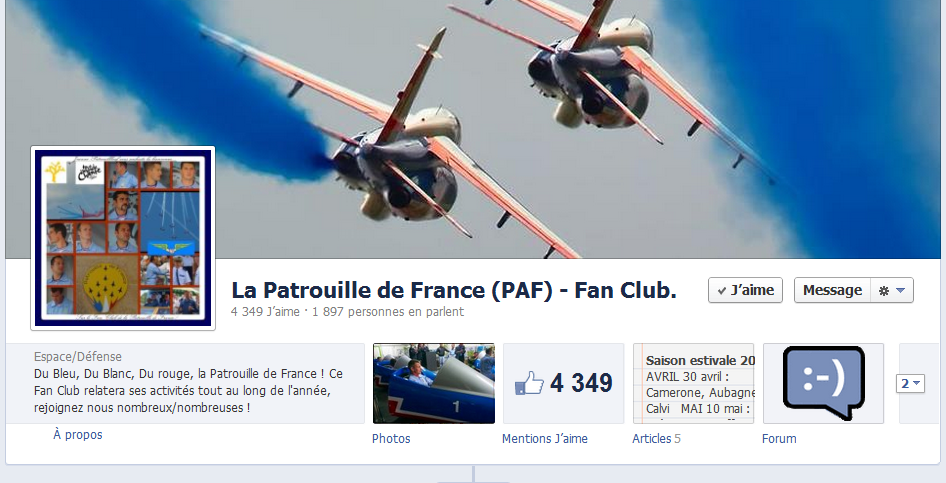
Task: Open the Photos cockpit thumbnail
Action: coord(434,384)
